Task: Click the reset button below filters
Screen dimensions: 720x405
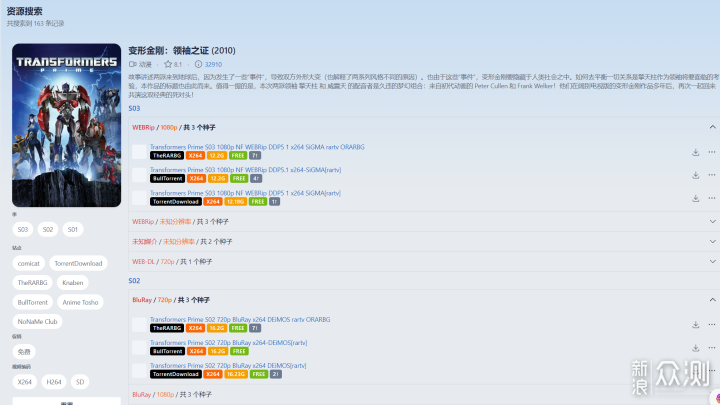Action: click(67, 401)
